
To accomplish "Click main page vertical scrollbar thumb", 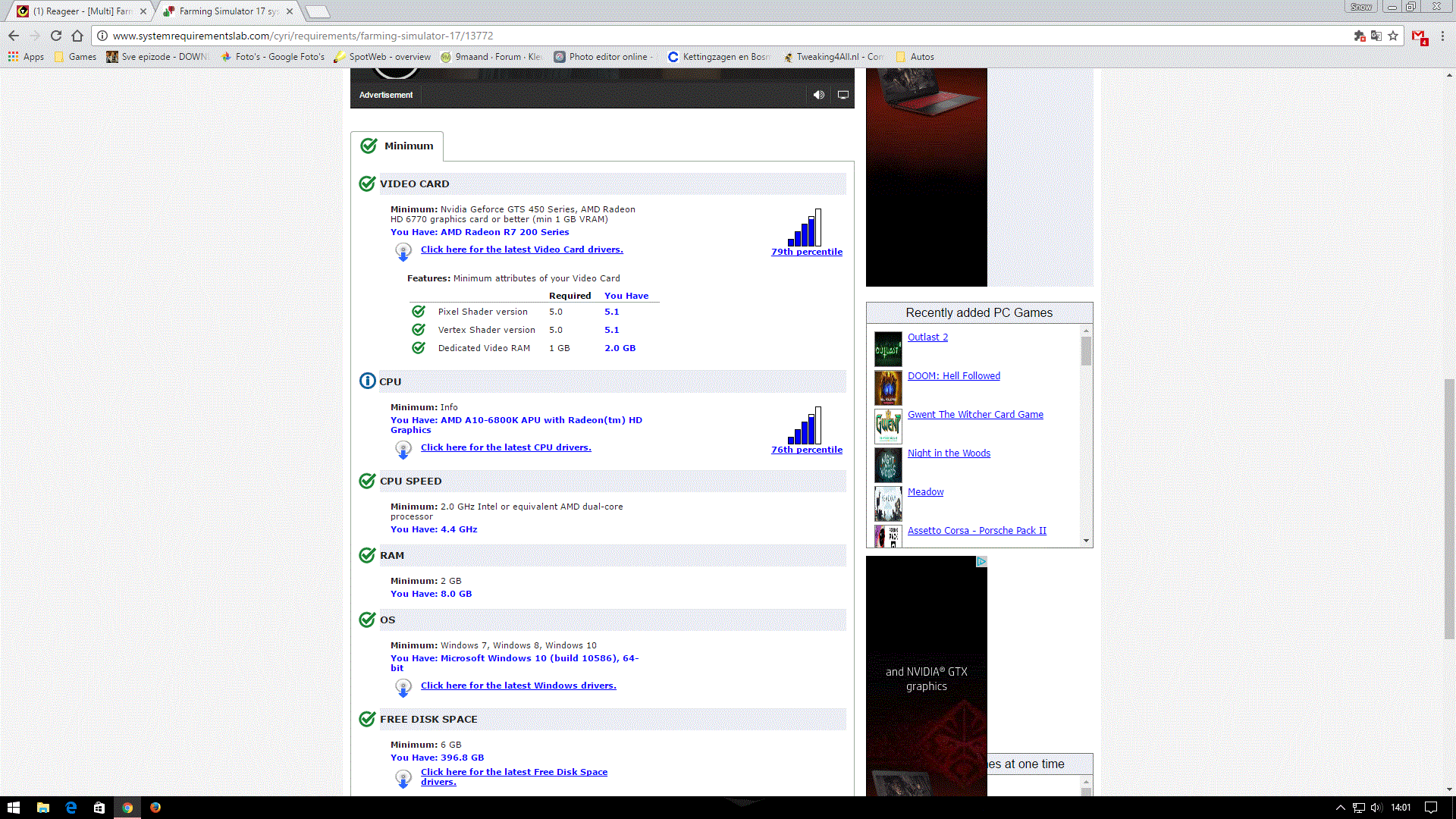I will pyautogui.click(x=1449, y=508).
